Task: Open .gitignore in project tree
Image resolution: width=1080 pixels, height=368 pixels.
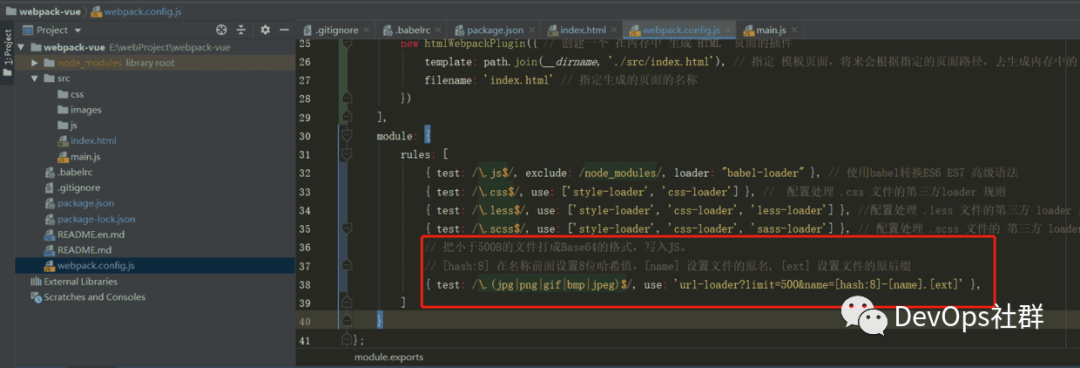Action: click(72, 187)
